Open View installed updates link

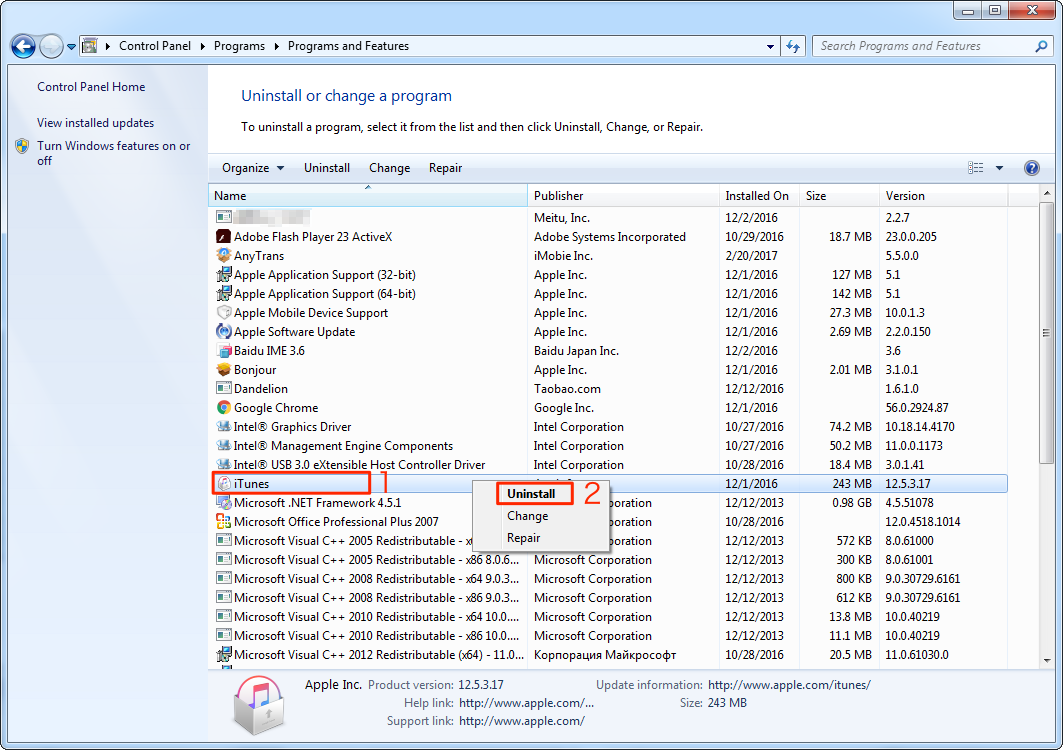(96, 123)
